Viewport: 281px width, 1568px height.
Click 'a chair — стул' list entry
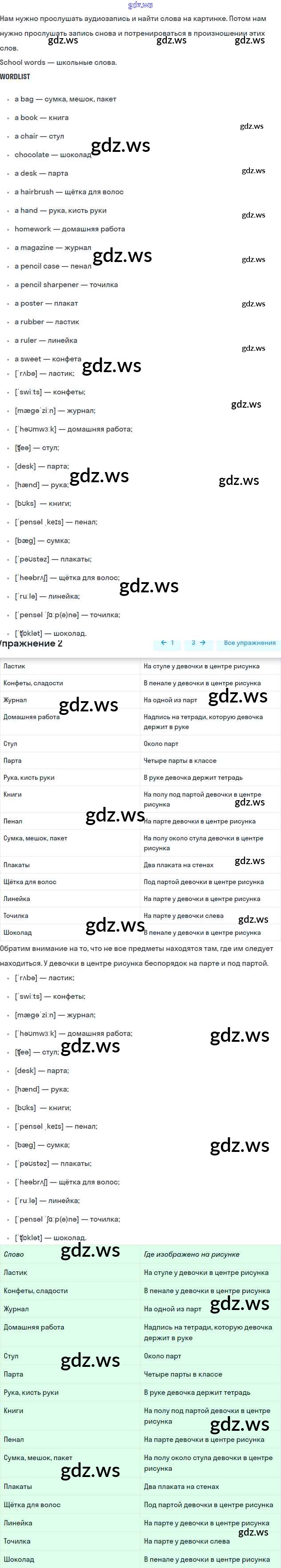(39, 136)
